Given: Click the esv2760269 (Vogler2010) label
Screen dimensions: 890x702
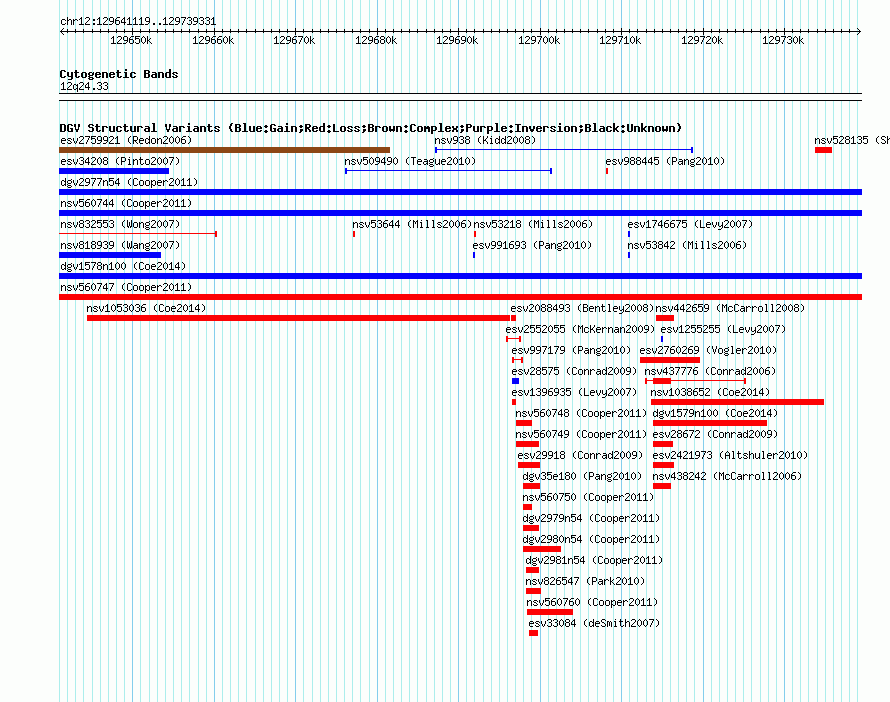Looking at the screenshot, I should tap(708, 350).
